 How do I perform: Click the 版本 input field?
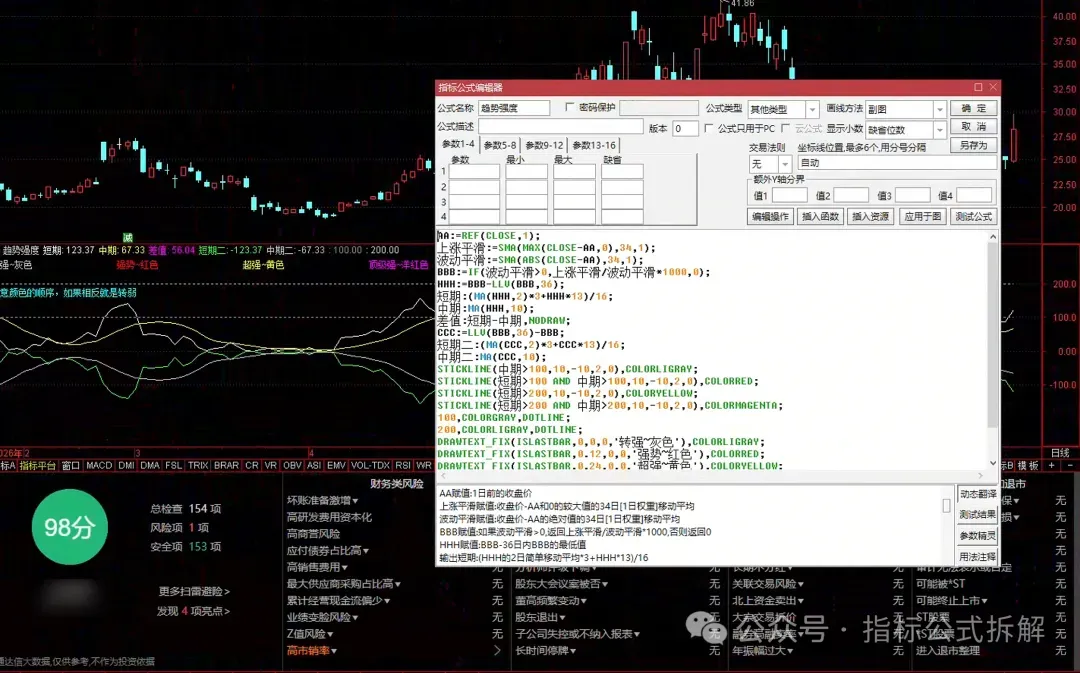pos(685,129)
